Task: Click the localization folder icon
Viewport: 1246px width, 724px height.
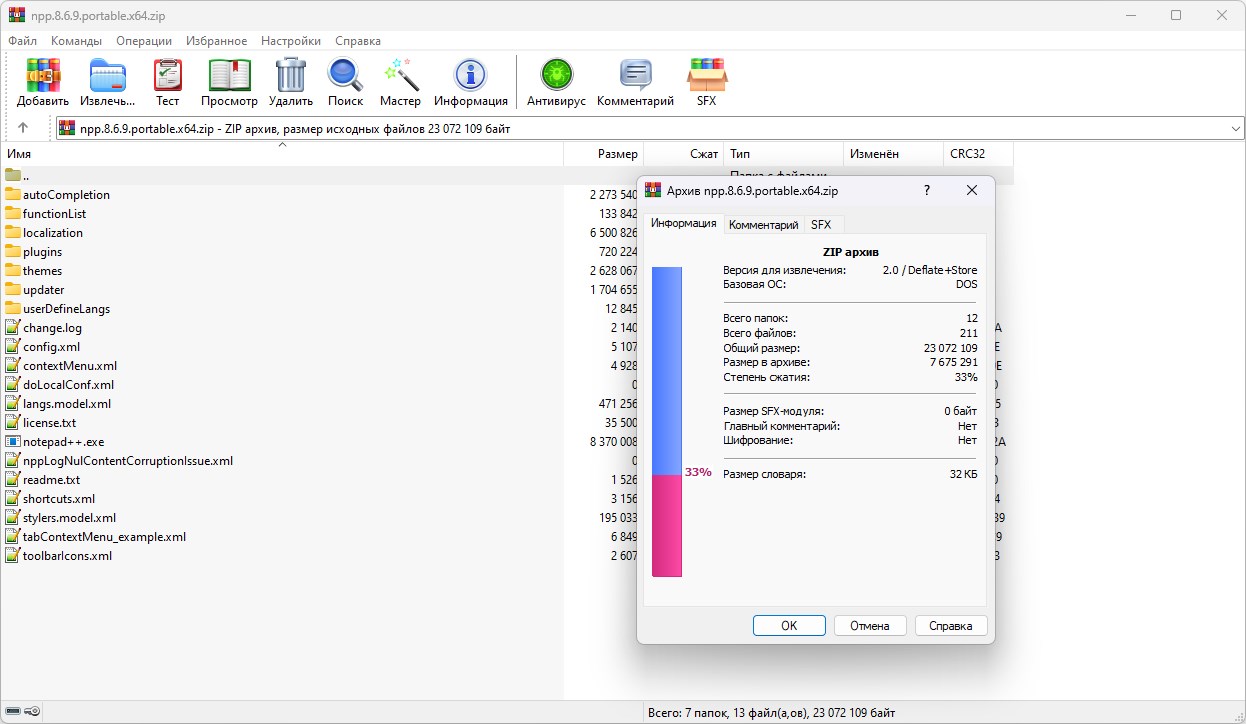Action: pos(13,233)
